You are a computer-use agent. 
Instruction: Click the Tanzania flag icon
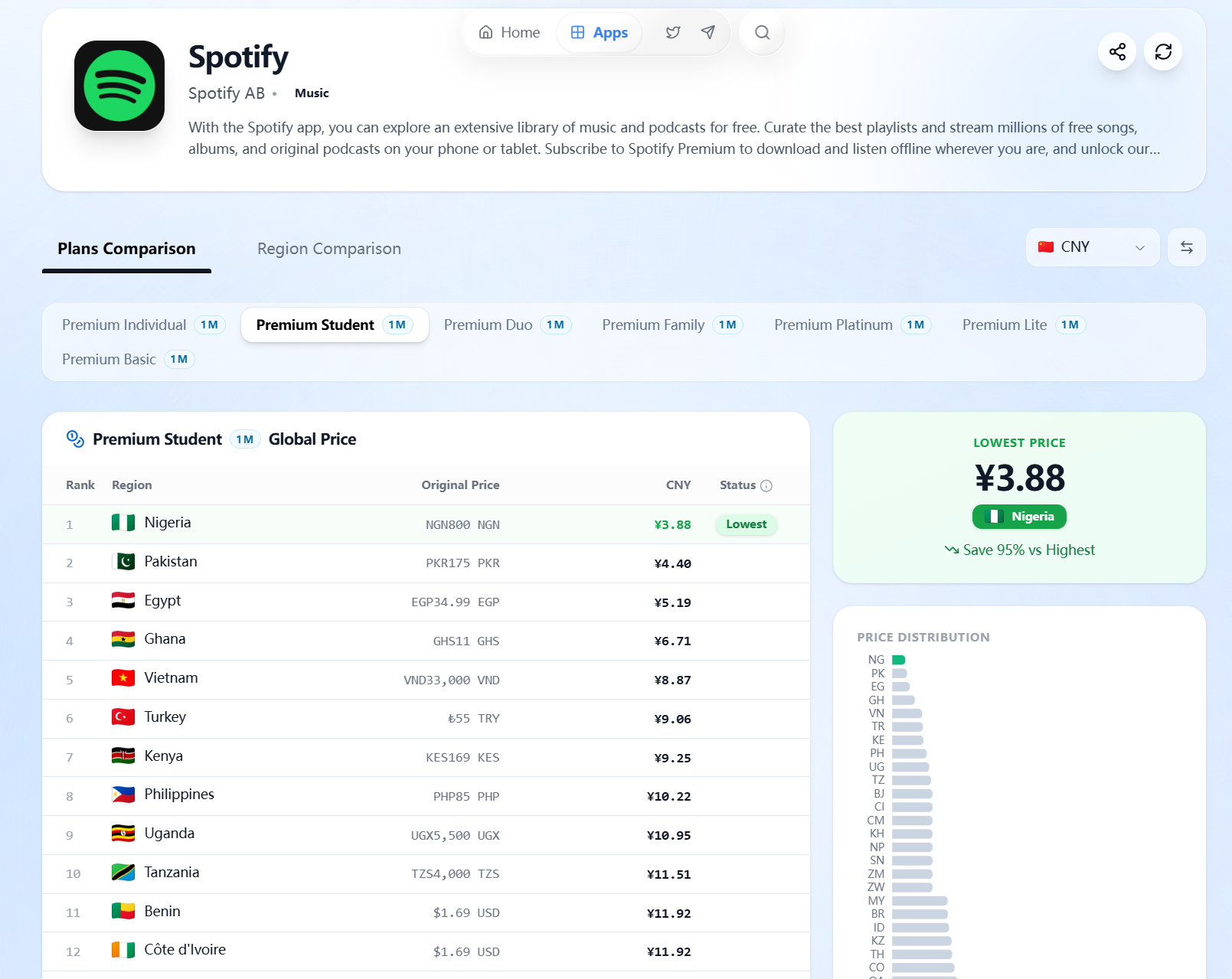pyautogui.click(x=123, y=873)
